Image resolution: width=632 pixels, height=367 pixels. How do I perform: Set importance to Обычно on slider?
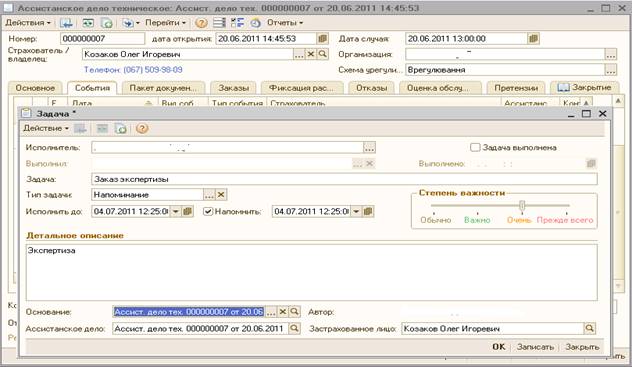(x=435, y=220)
